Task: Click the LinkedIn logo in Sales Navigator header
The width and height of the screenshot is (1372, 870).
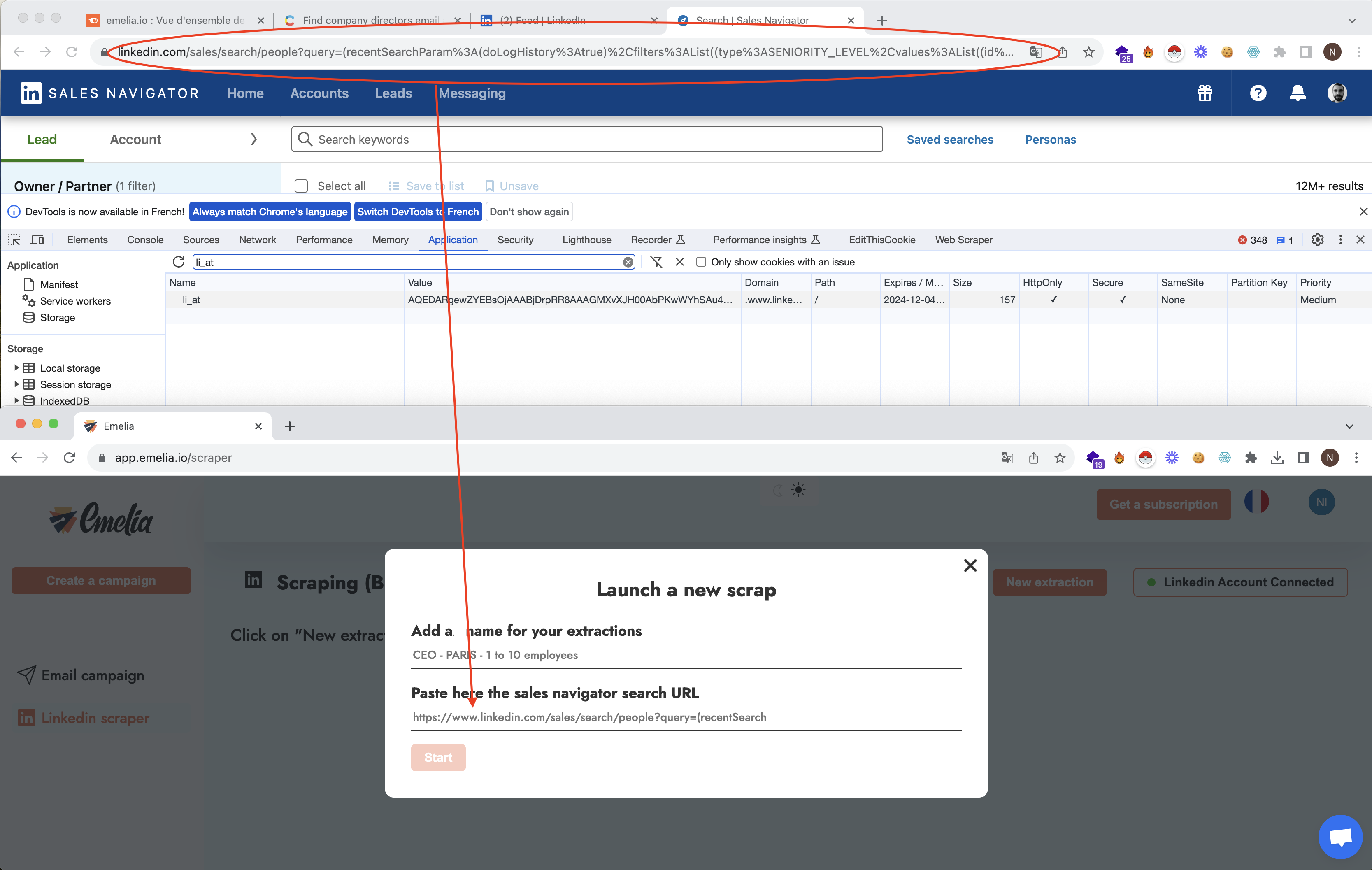Action: 31,93
